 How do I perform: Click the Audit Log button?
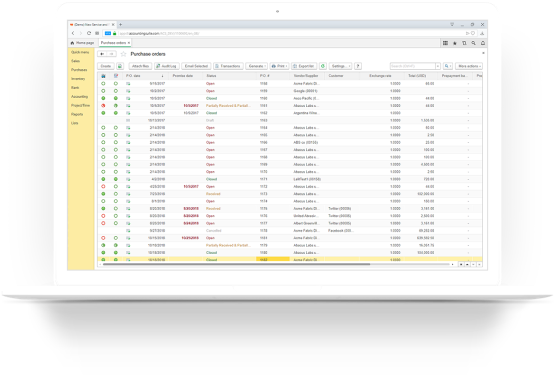(x=166, y=66)
